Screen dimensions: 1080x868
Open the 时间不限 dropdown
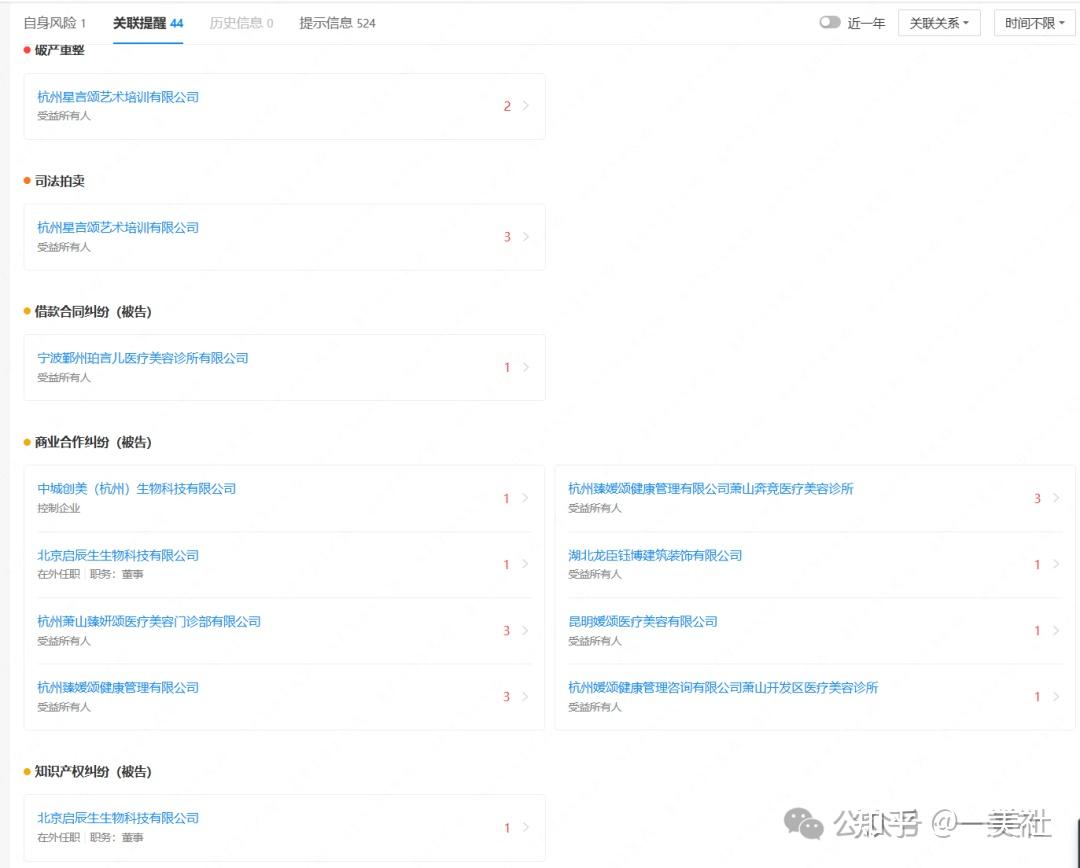[x=1033, y=22]
